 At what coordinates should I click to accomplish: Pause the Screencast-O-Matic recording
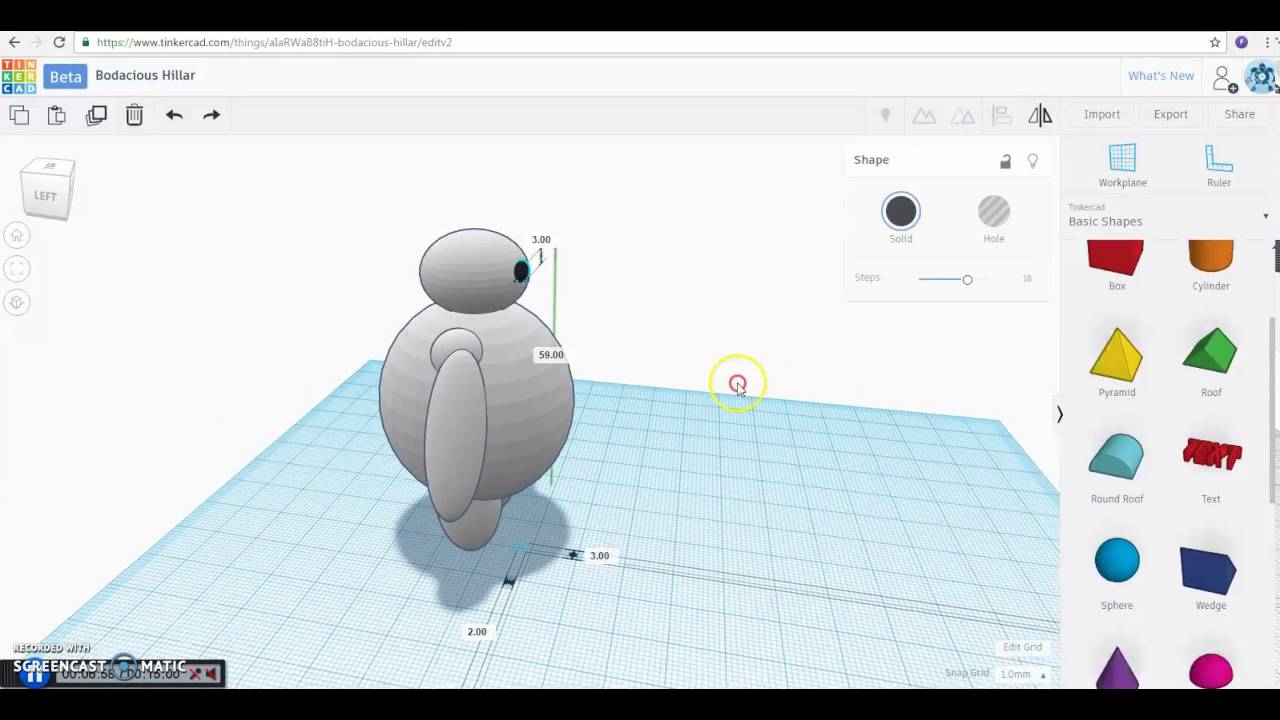click(35, 675)
